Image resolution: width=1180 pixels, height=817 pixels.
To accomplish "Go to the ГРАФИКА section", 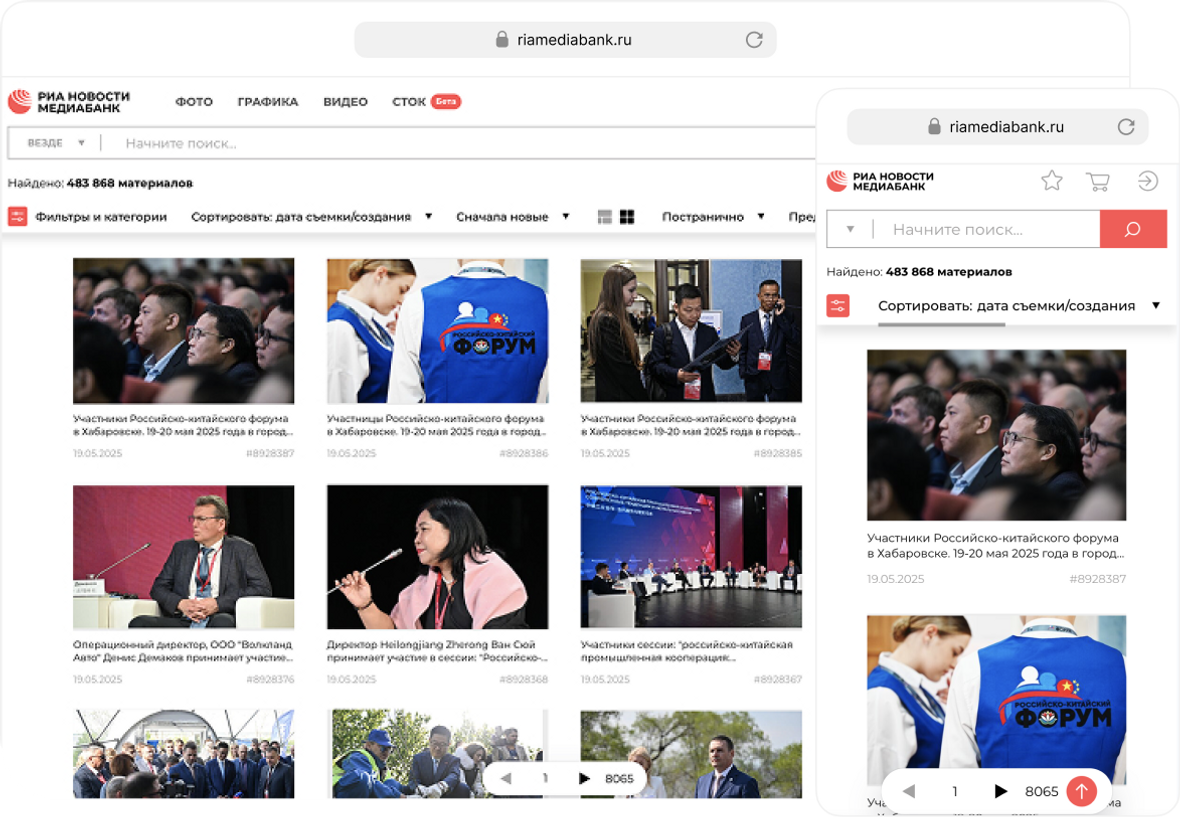I will click(267, 101).
